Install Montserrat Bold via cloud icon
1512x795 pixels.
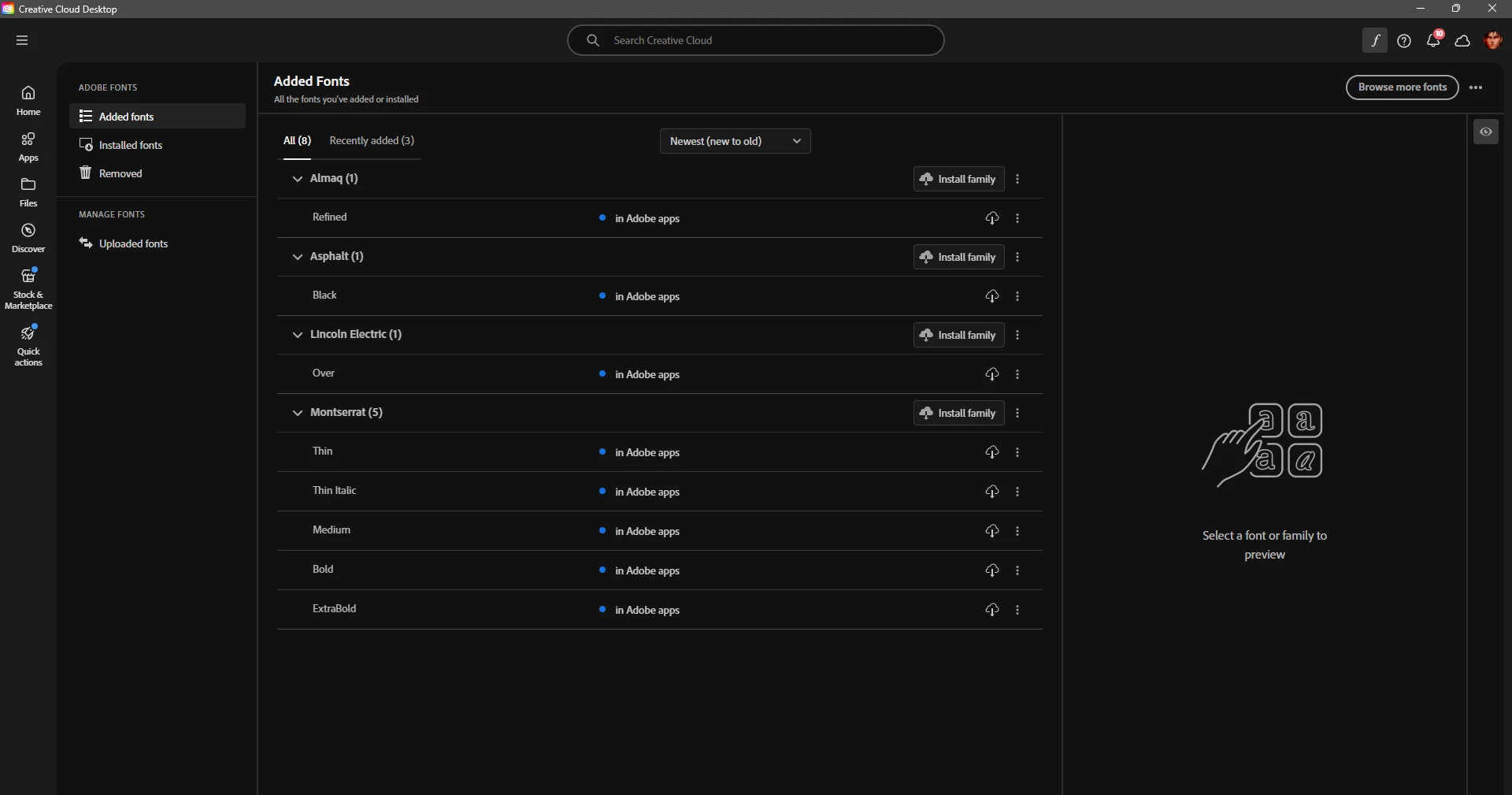992,570
